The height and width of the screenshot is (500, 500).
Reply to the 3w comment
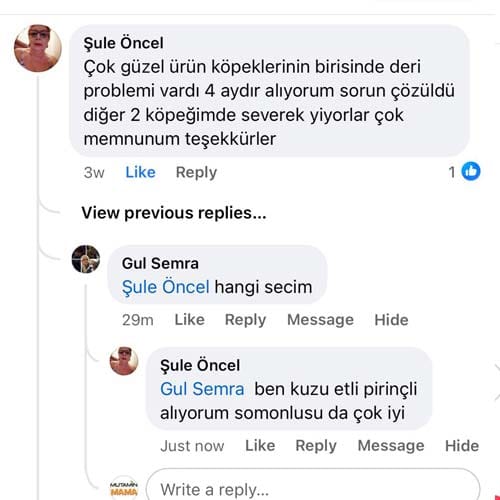(196, 173)
